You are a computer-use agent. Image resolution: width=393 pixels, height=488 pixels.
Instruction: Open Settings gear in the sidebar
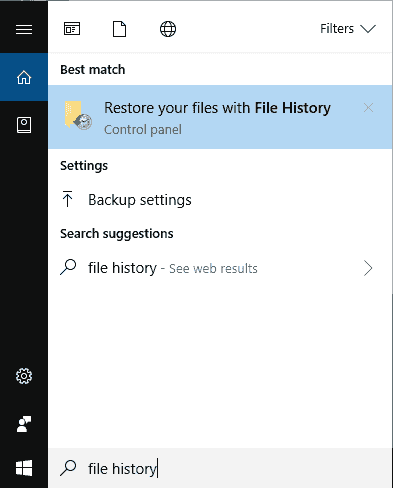pos(24,376)
